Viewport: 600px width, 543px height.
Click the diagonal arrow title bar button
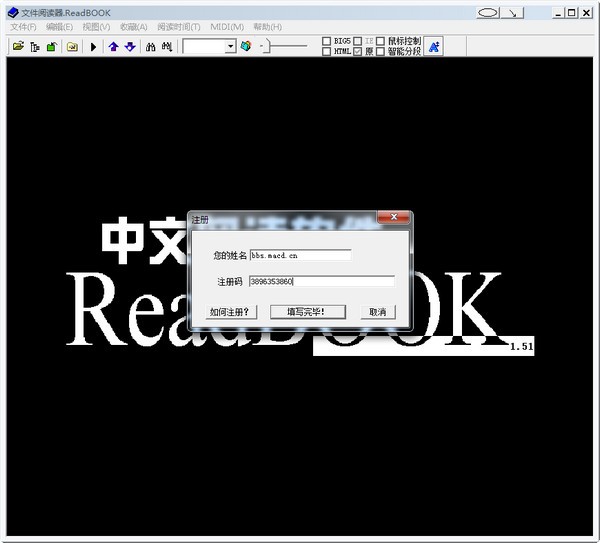(x=512, y=13)
